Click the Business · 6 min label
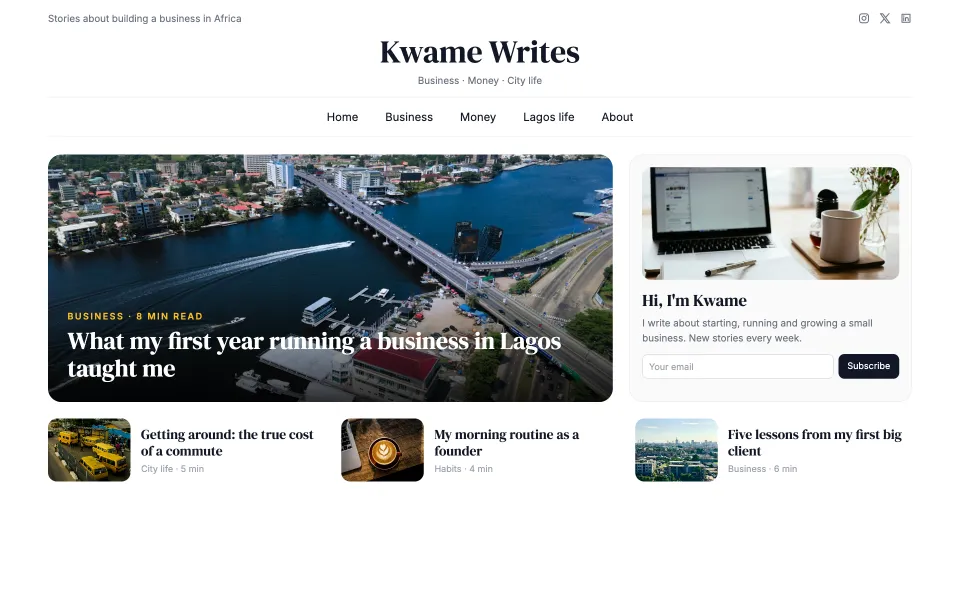 pyautogui.click(x=762, y=469)
